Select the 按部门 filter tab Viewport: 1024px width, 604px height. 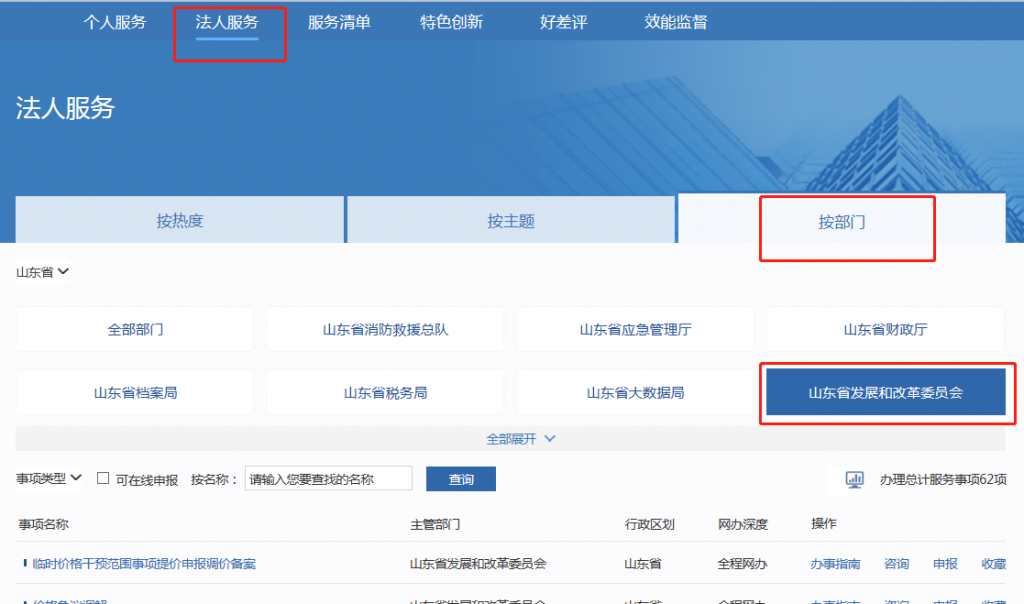pyautogui.click(x=842, y=221)
